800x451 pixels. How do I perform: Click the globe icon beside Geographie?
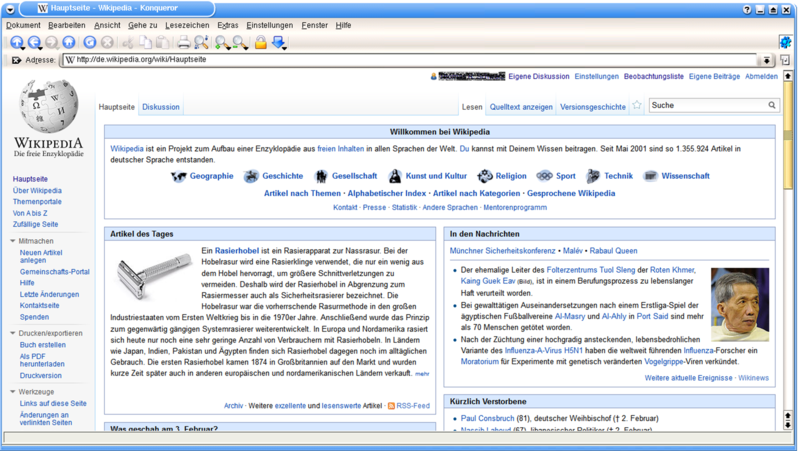[179, 177]
